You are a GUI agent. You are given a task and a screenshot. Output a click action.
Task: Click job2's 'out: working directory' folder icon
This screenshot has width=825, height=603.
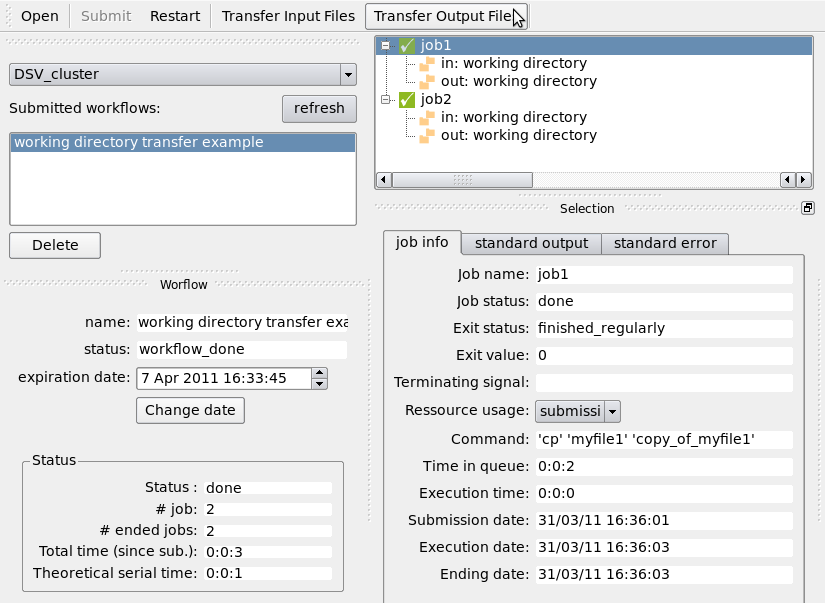point(427,135)
